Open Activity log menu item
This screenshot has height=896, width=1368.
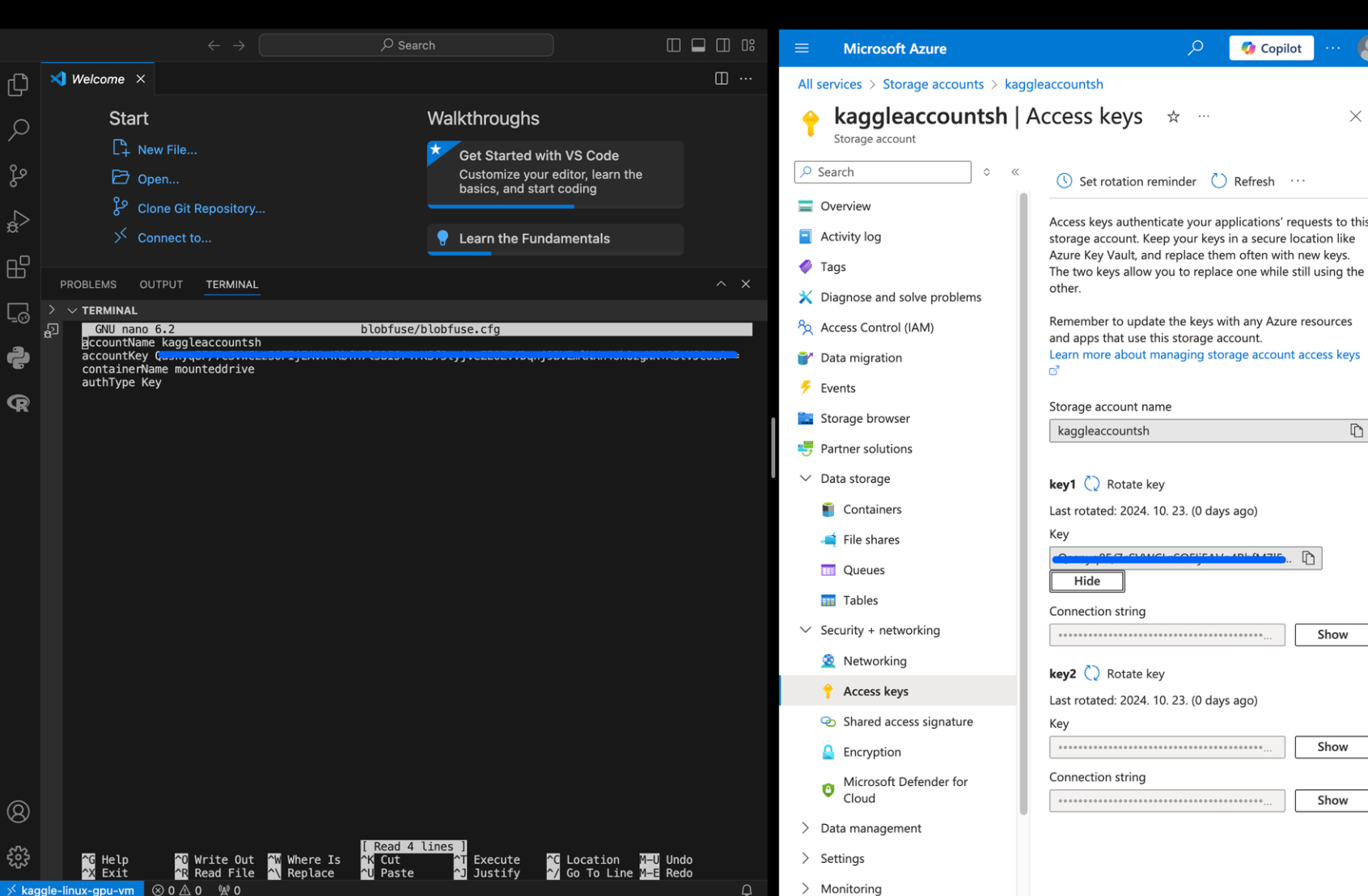850,237
